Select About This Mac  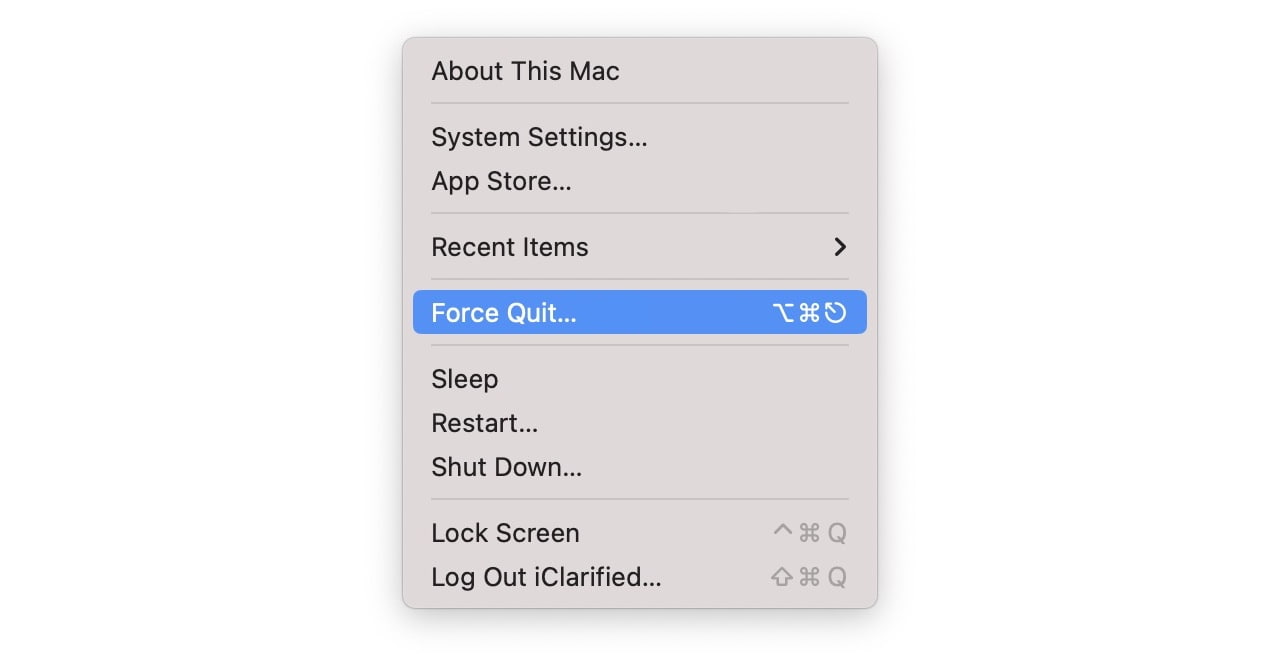(x=525, y=71)
